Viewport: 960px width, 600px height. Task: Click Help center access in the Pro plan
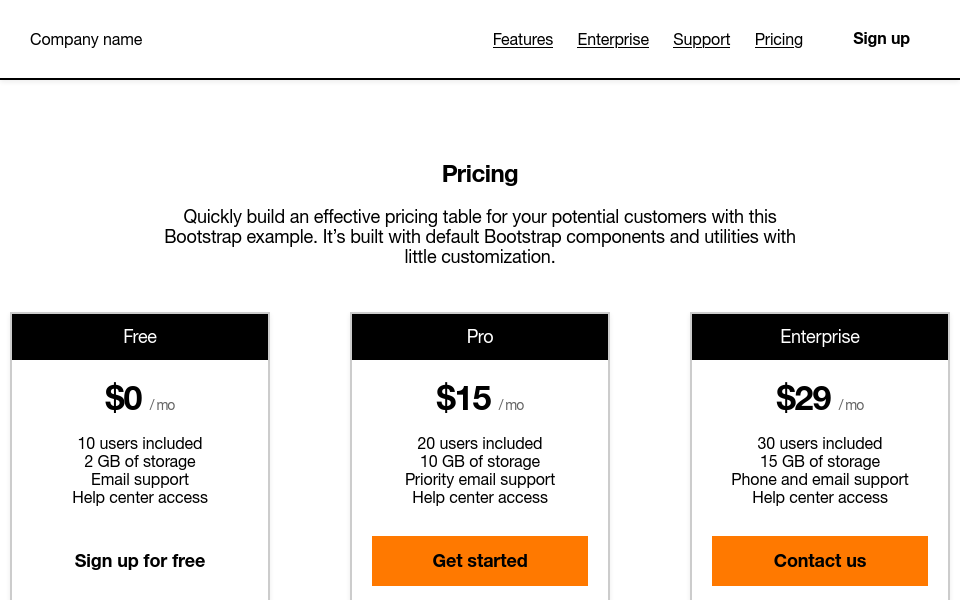[x=479, y=497]
